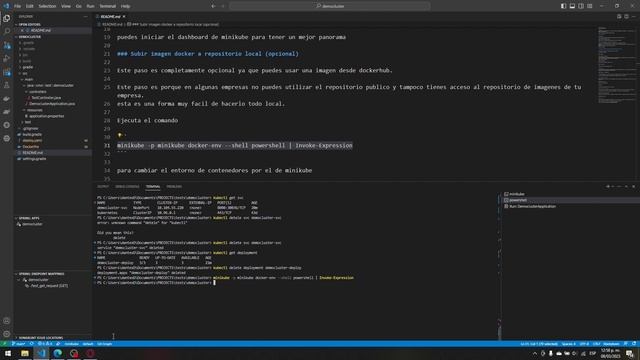Select README.md tab in editor

coord(111,17)
